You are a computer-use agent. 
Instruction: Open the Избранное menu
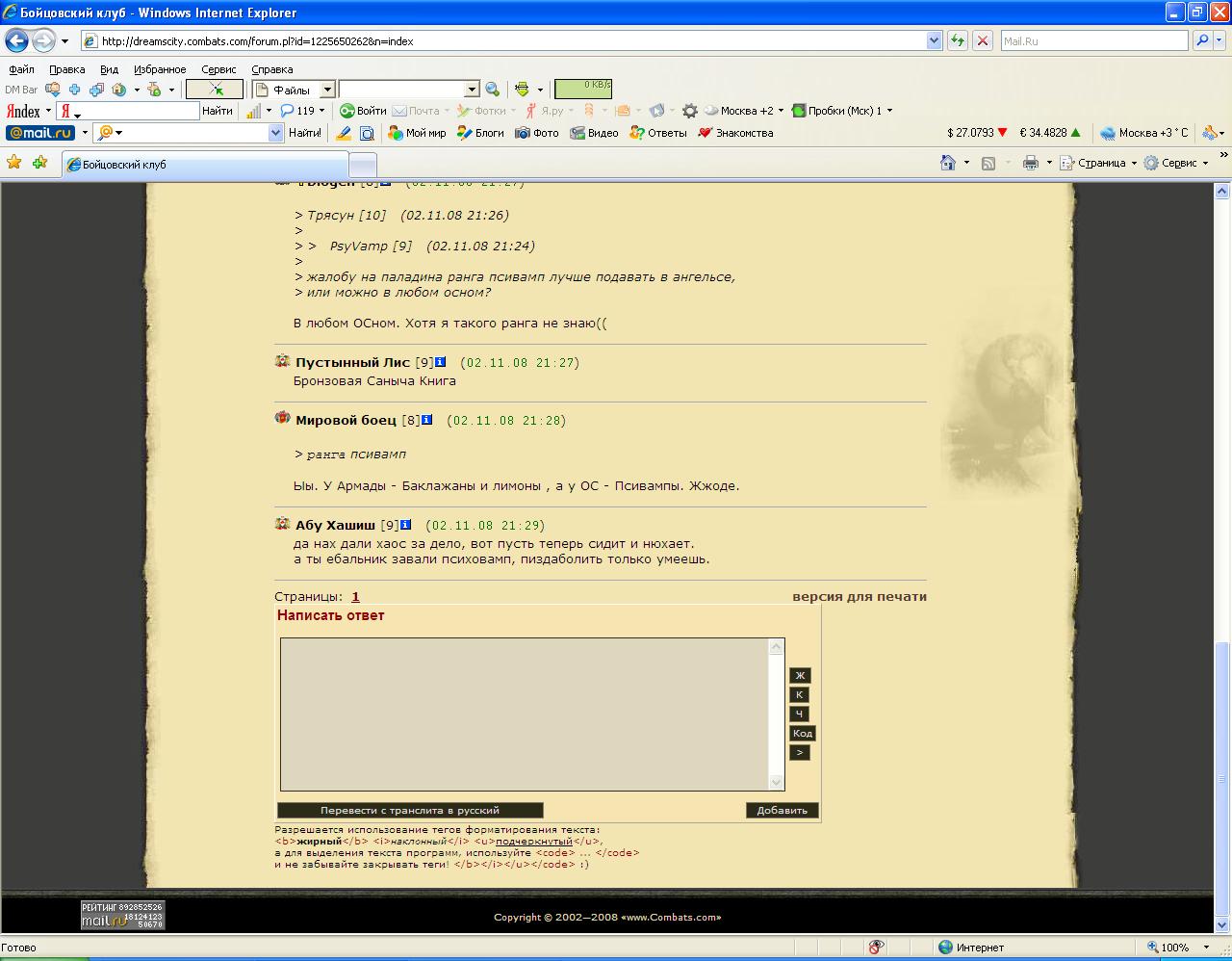coord(160,69)
